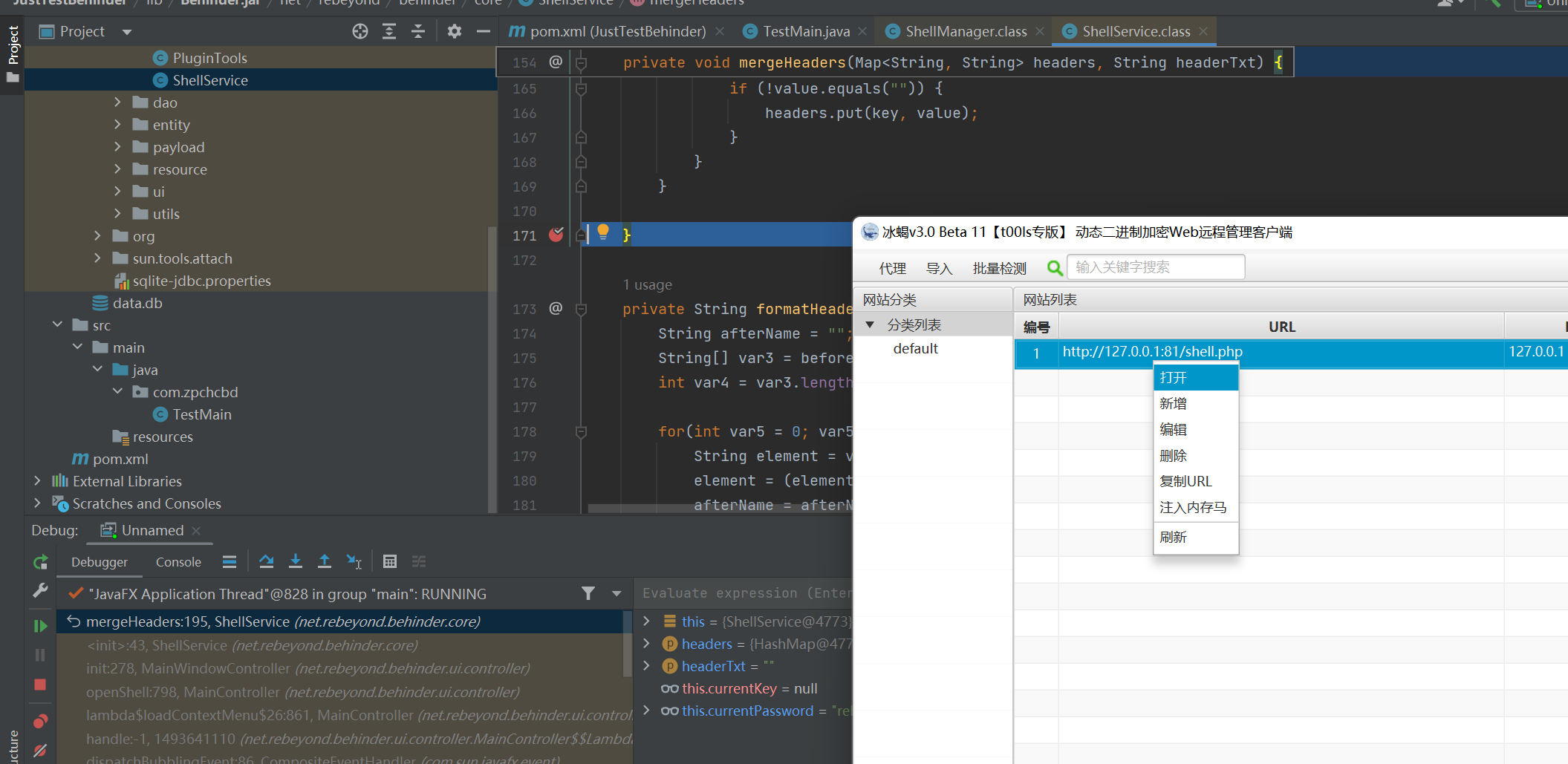Screen dimensions: 1568x764
Task: Expand the this variable in debugger
Action: pyautogui.click(x=646, y=621)
